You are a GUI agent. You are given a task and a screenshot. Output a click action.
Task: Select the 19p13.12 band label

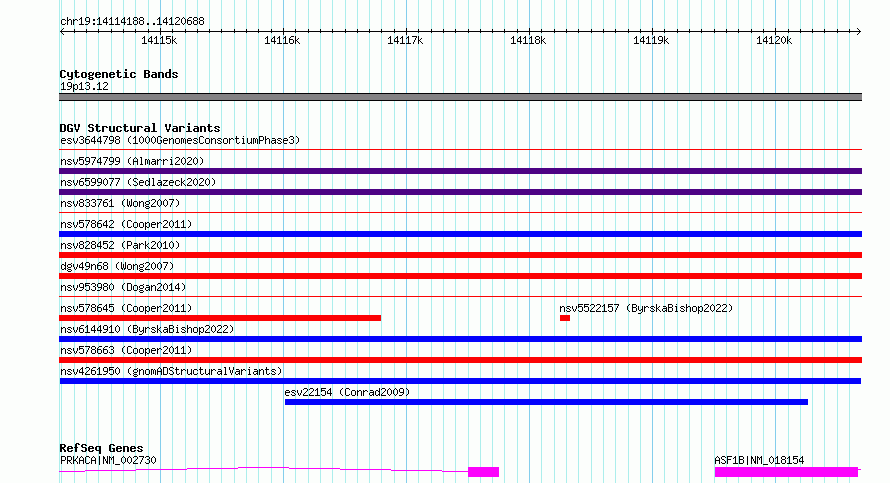pyautogui.click(x=84, y=86)
